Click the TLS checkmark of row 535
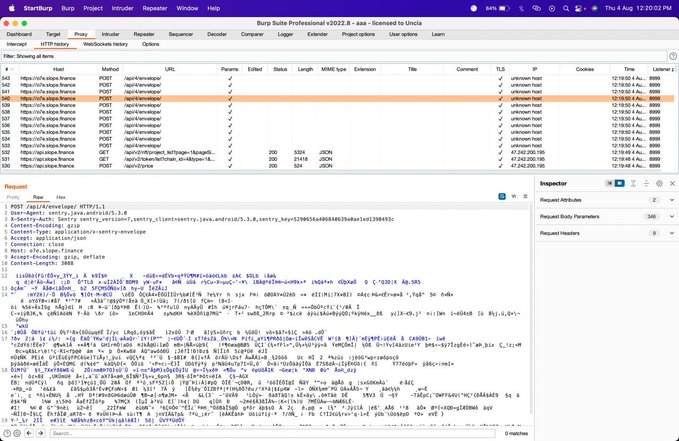The image size is (679, 441). coord(500,132)
